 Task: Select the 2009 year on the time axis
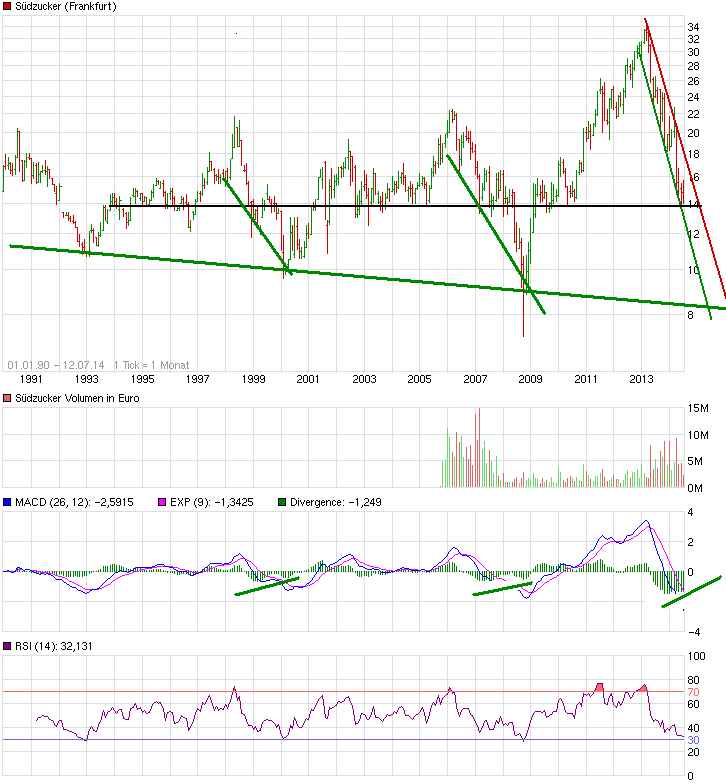(530, 380)
